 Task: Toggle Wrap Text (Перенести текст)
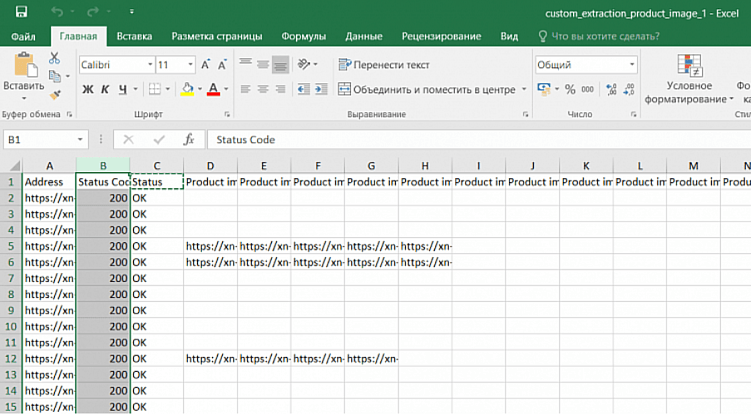coord(385,64)
